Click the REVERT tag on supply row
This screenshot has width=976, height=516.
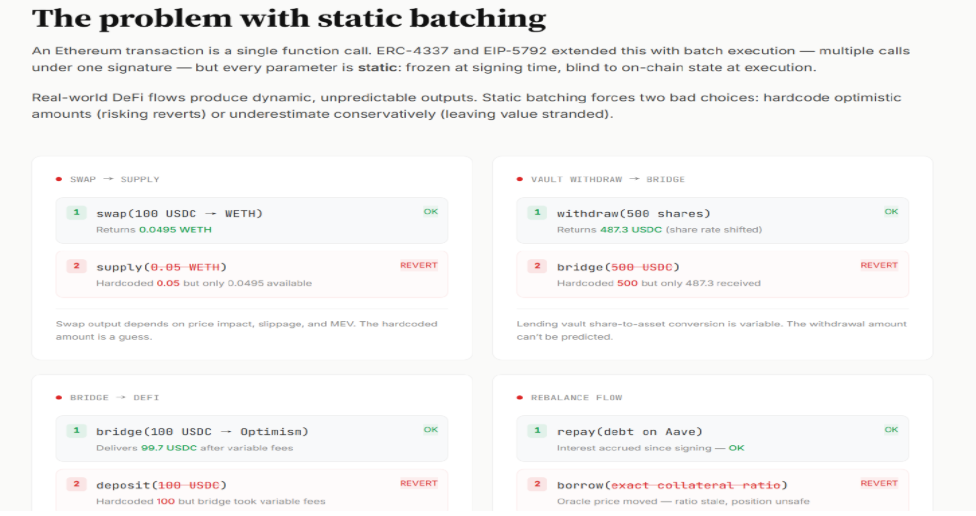point(418,266)
